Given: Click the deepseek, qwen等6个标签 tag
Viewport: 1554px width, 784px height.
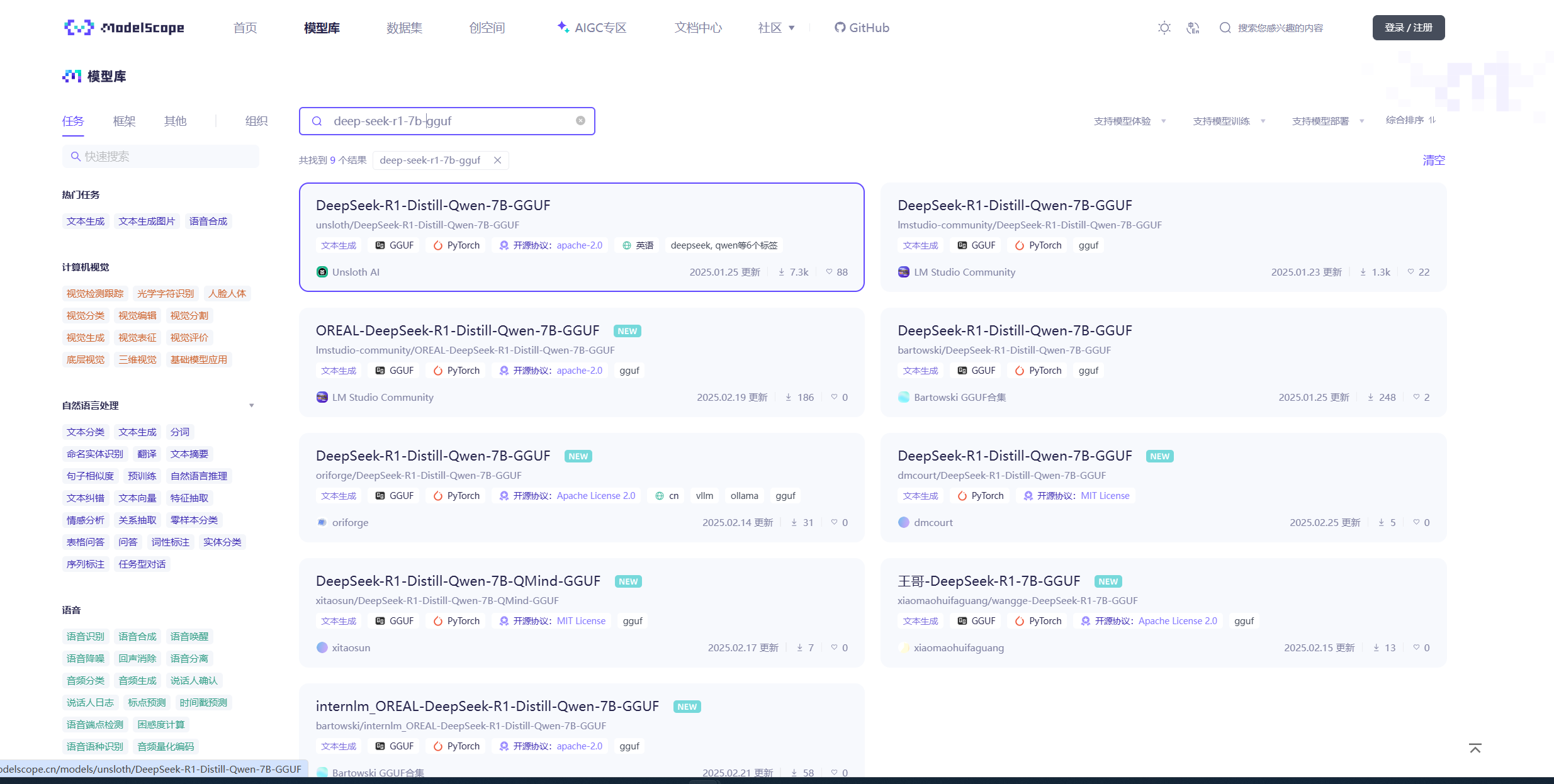Looking at the screenshot, I should pos(724,245).
